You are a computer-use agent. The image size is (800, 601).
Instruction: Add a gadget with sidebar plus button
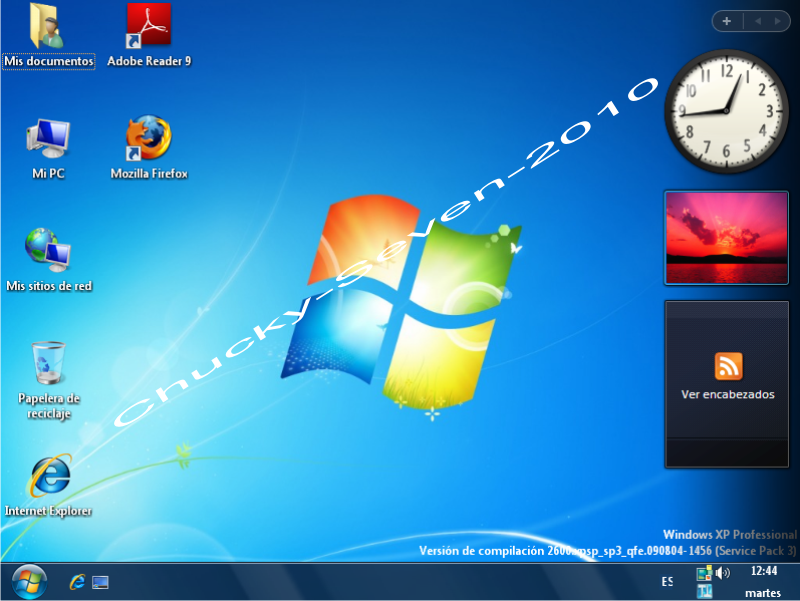(727, 21)
